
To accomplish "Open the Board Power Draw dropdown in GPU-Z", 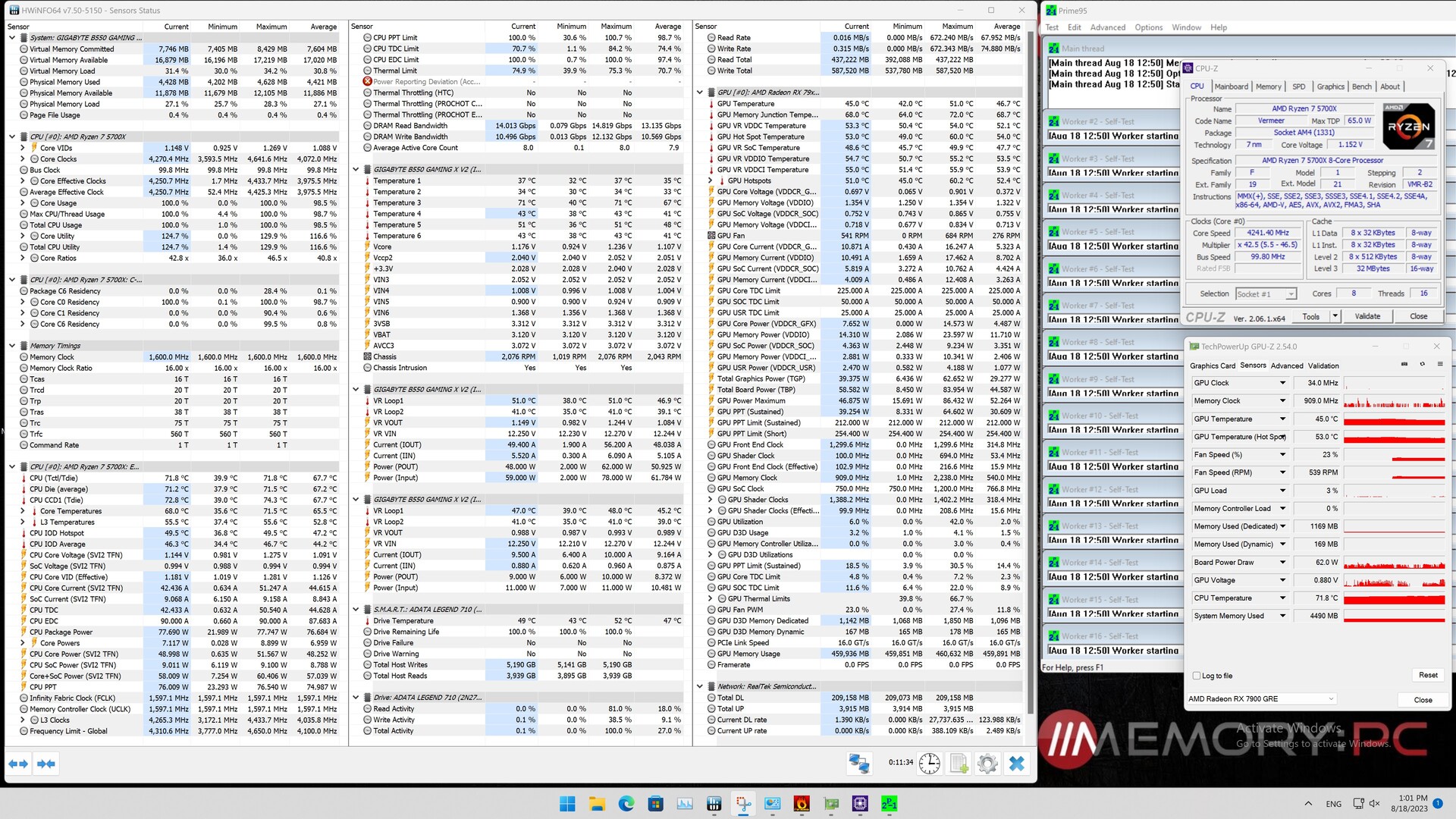I will 1283,563.
